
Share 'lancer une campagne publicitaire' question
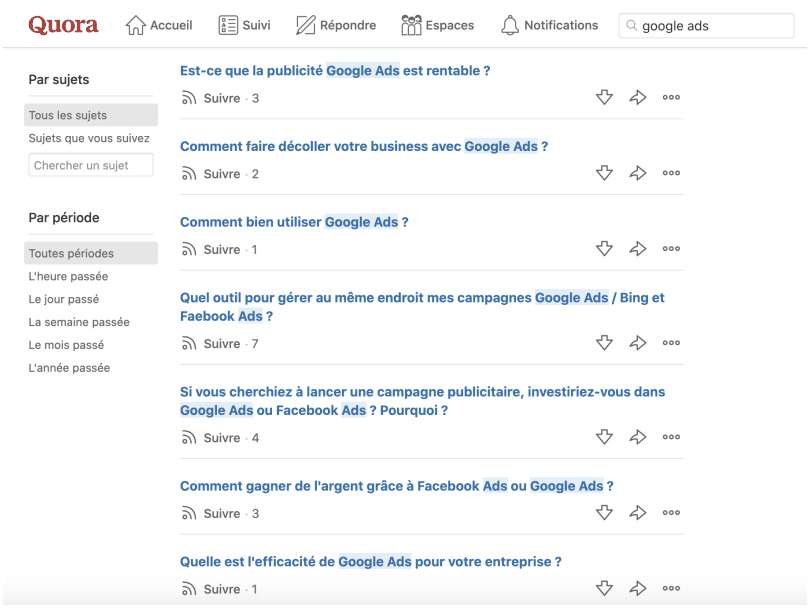click(637, 437)
